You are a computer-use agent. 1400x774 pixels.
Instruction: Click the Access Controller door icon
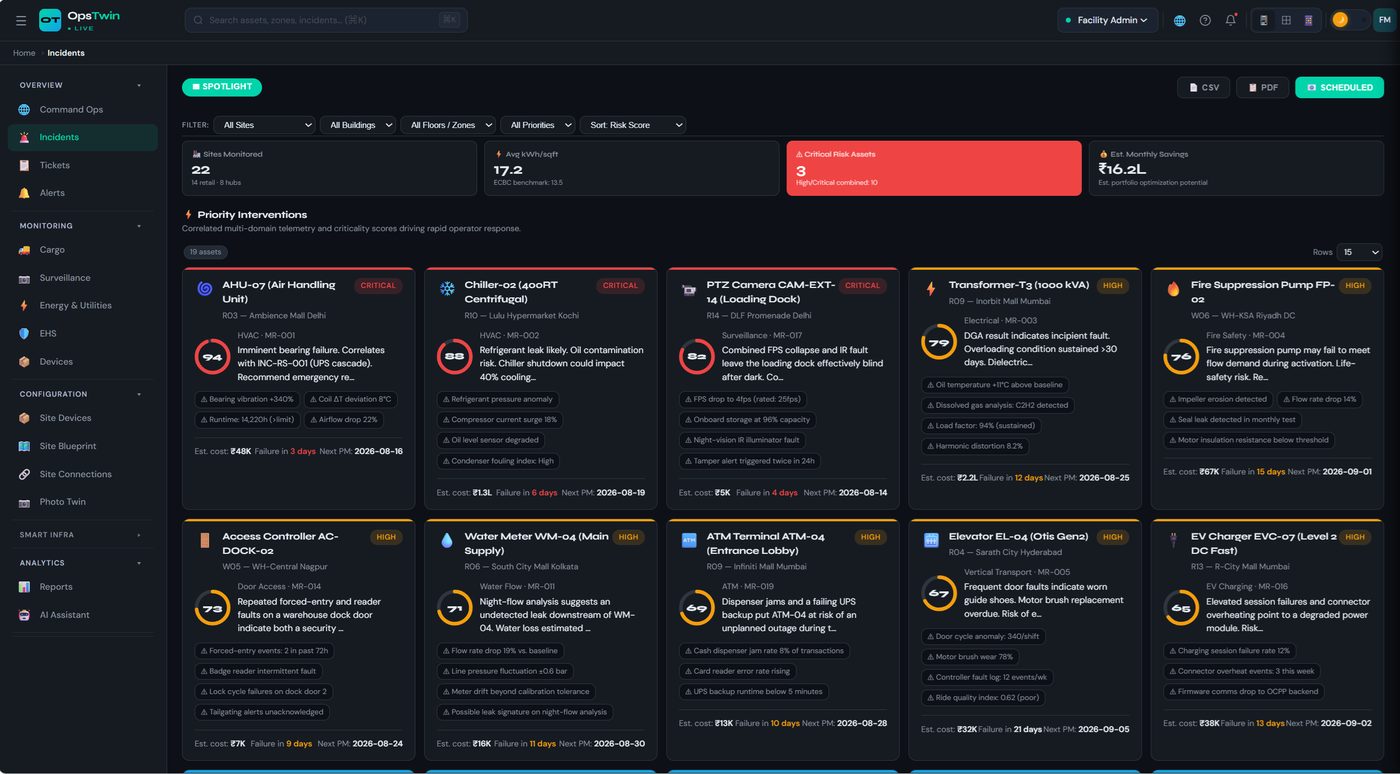pos(205,540)
